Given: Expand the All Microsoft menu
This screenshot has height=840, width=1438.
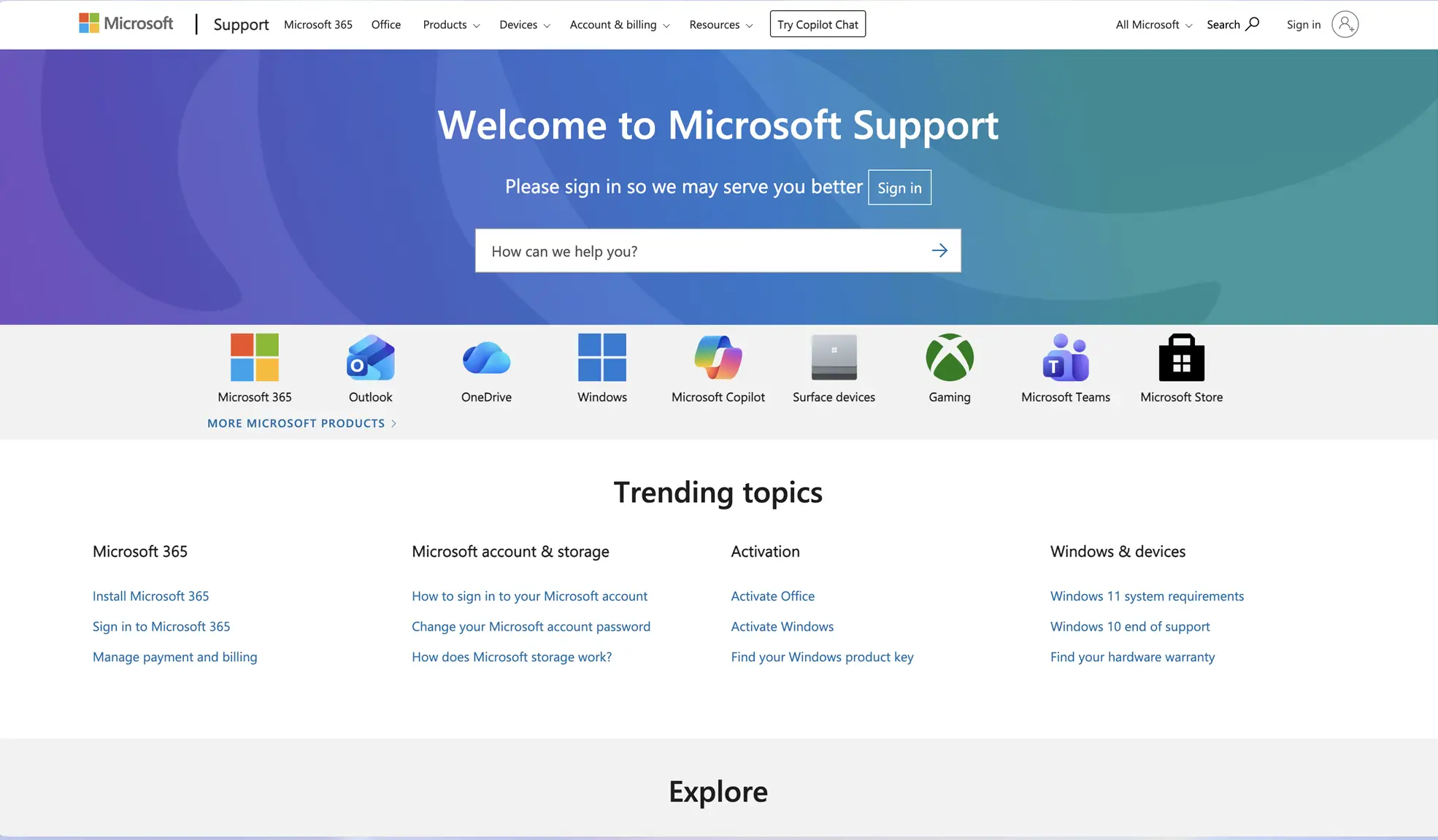Looking at the screenshot, I should pyautogui.click(x=1153, y=25).
